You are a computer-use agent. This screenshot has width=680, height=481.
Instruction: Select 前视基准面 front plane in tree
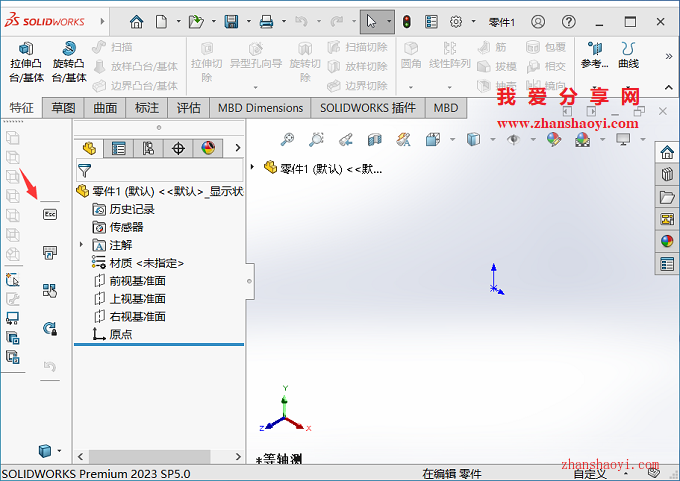(130, 281)
